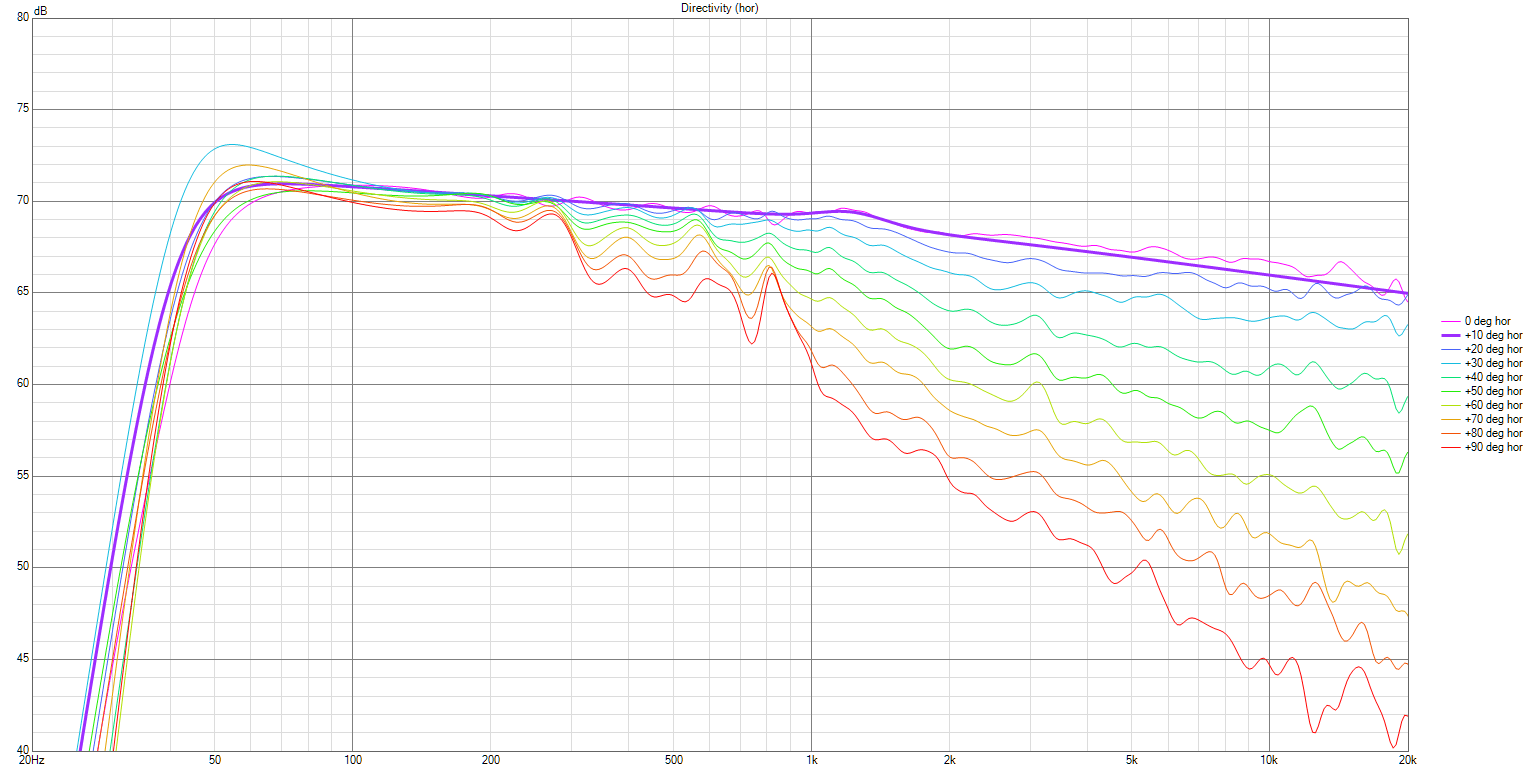Click the 80 value on the vertical axis
This screenshot has width=1532, height=769.
tap(23, 17)
